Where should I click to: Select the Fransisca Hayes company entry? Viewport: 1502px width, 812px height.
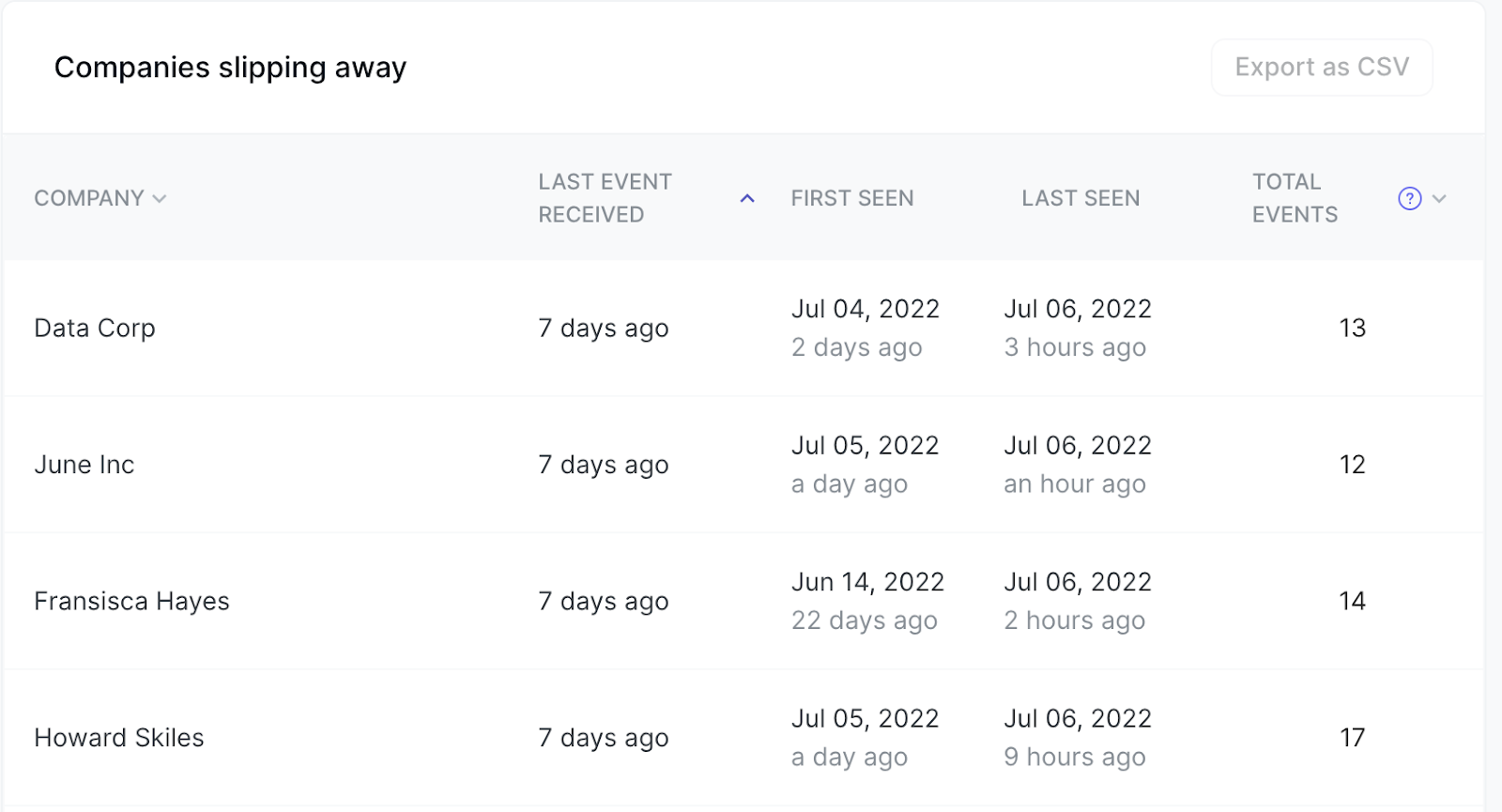(x=131, y=602)
